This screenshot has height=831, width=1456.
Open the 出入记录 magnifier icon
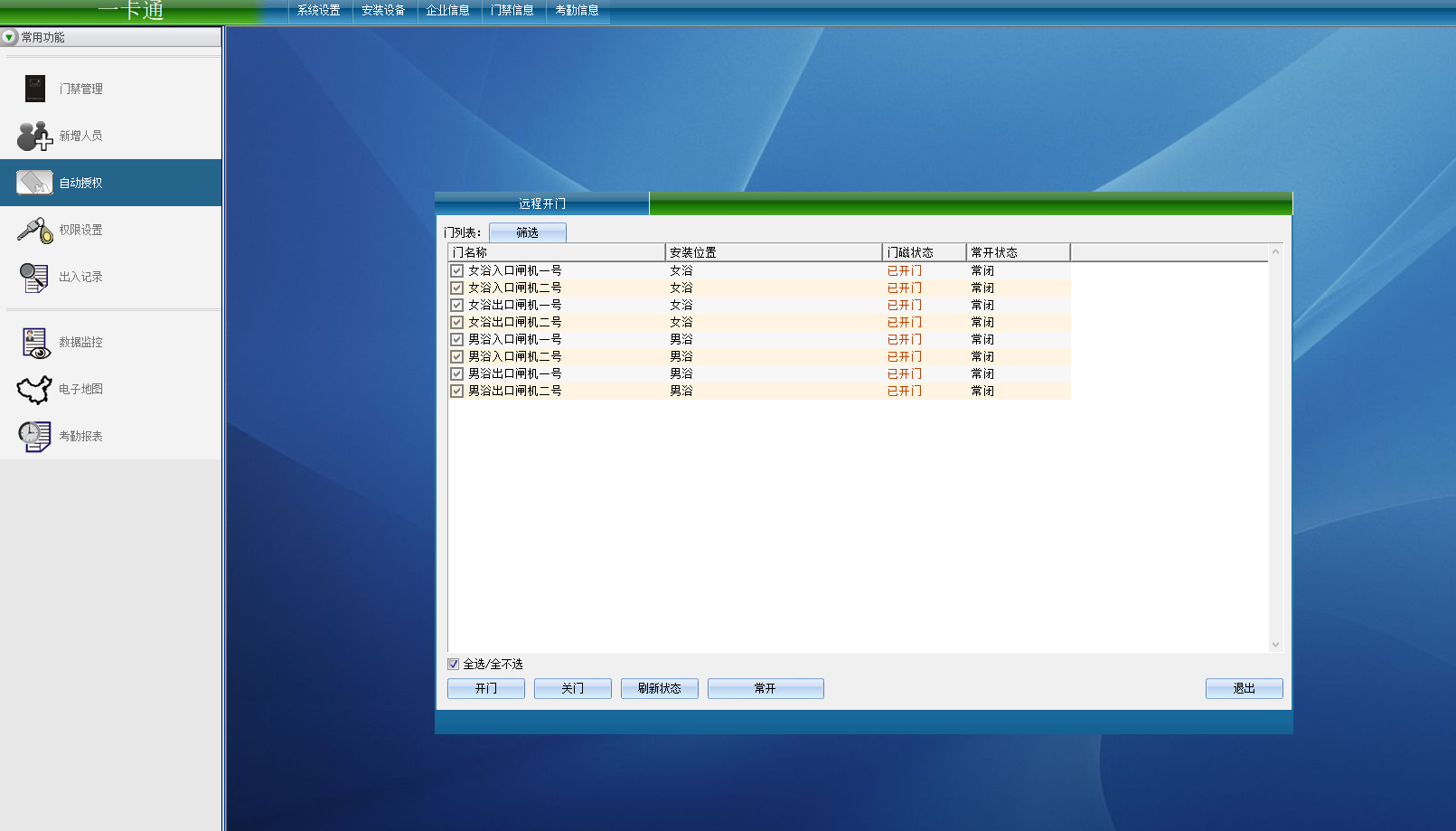pyautogui.click(x=34, y=277)
